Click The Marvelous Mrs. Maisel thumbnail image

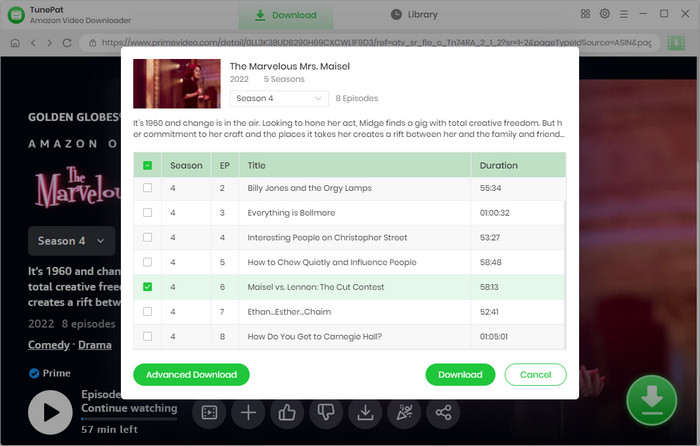[x=177, y=83]
